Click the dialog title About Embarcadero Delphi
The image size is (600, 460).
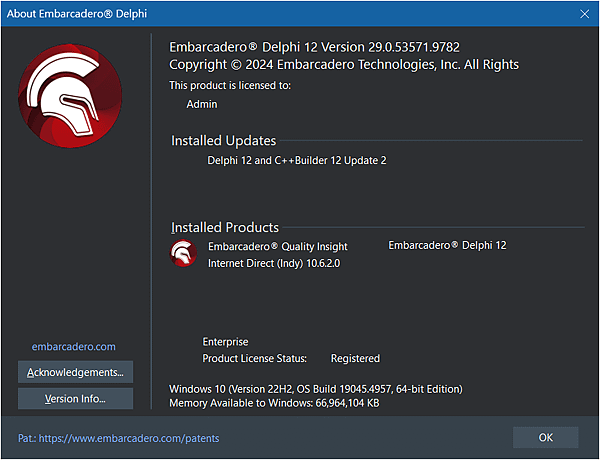tap(77, 14)
